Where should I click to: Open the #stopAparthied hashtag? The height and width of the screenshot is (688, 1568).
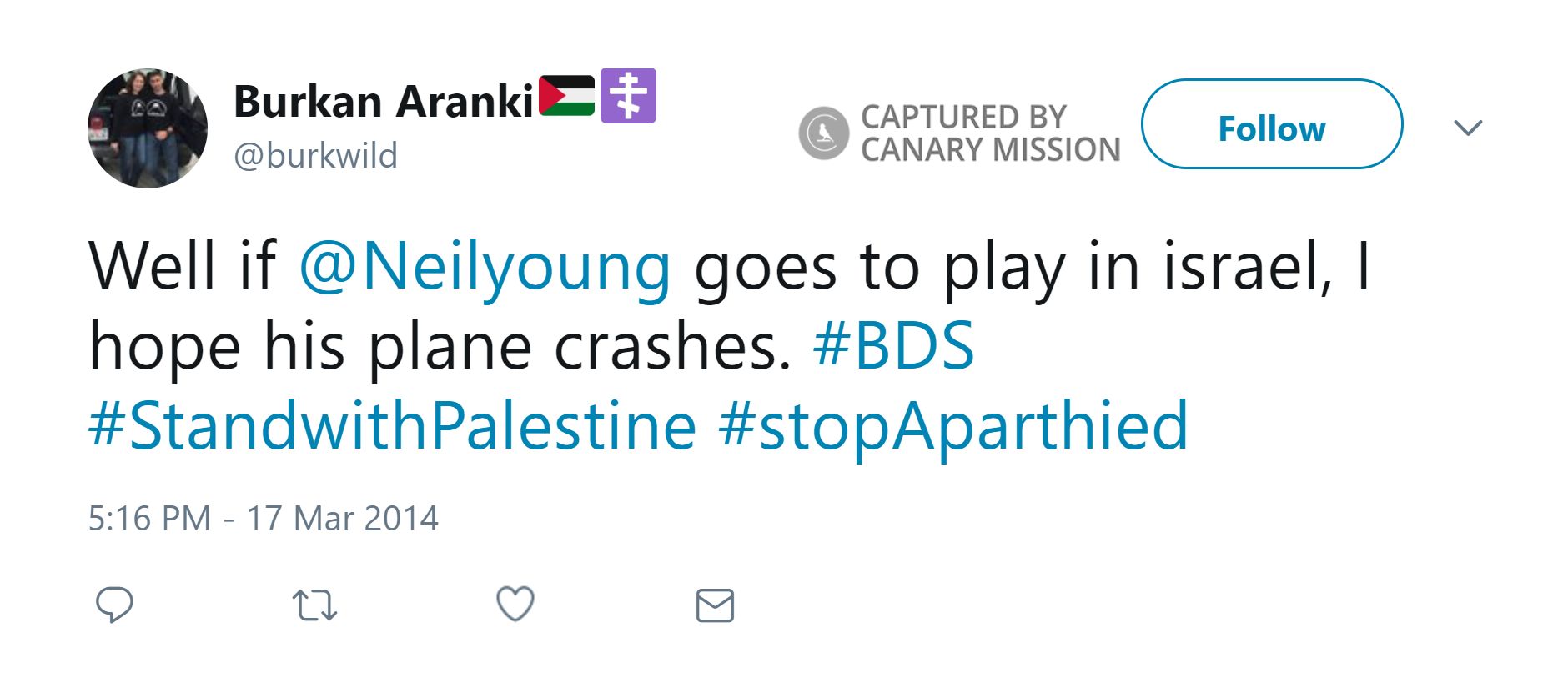point(952,425)
